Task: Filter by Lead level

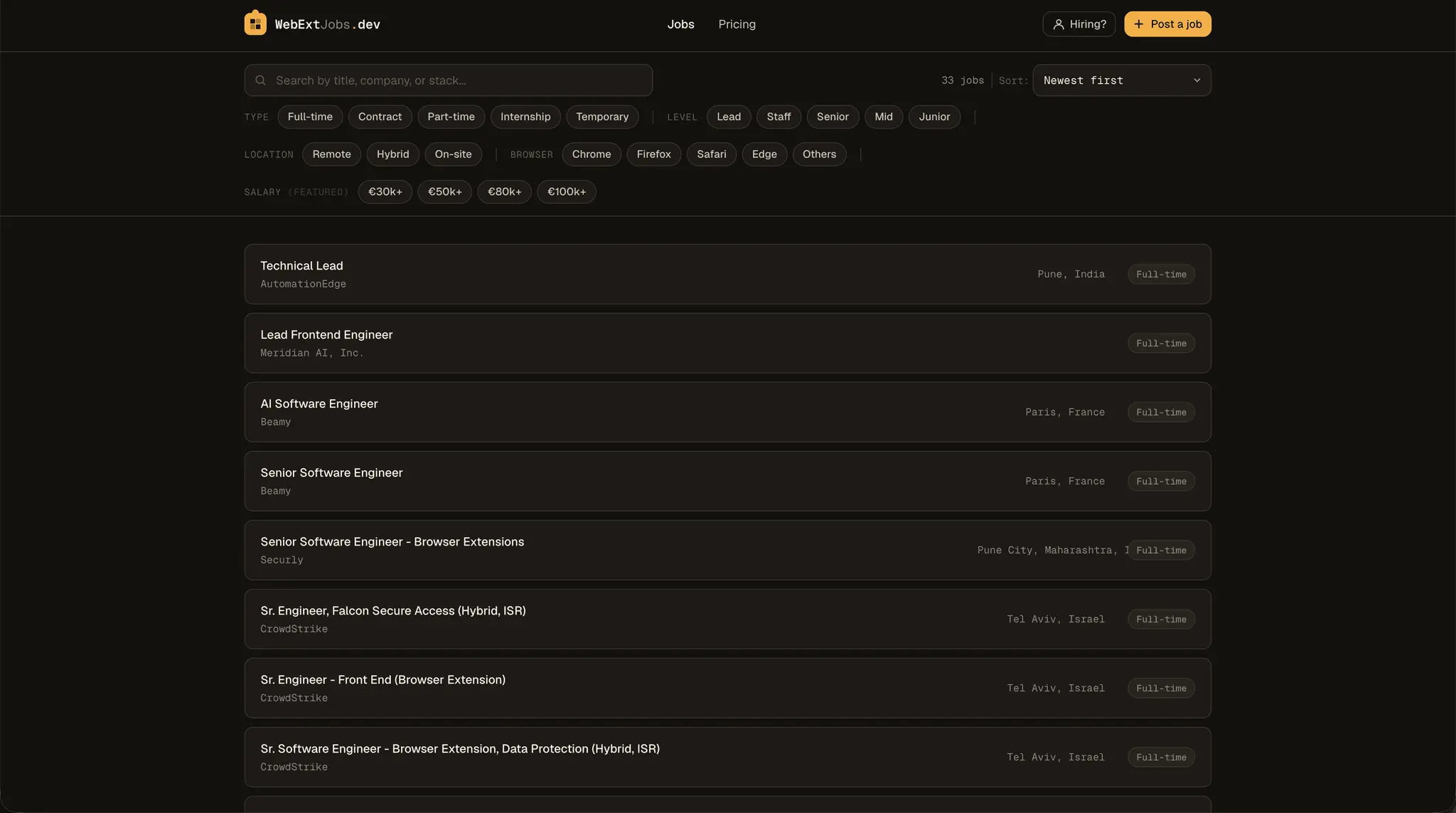Action: click(729, 117)
